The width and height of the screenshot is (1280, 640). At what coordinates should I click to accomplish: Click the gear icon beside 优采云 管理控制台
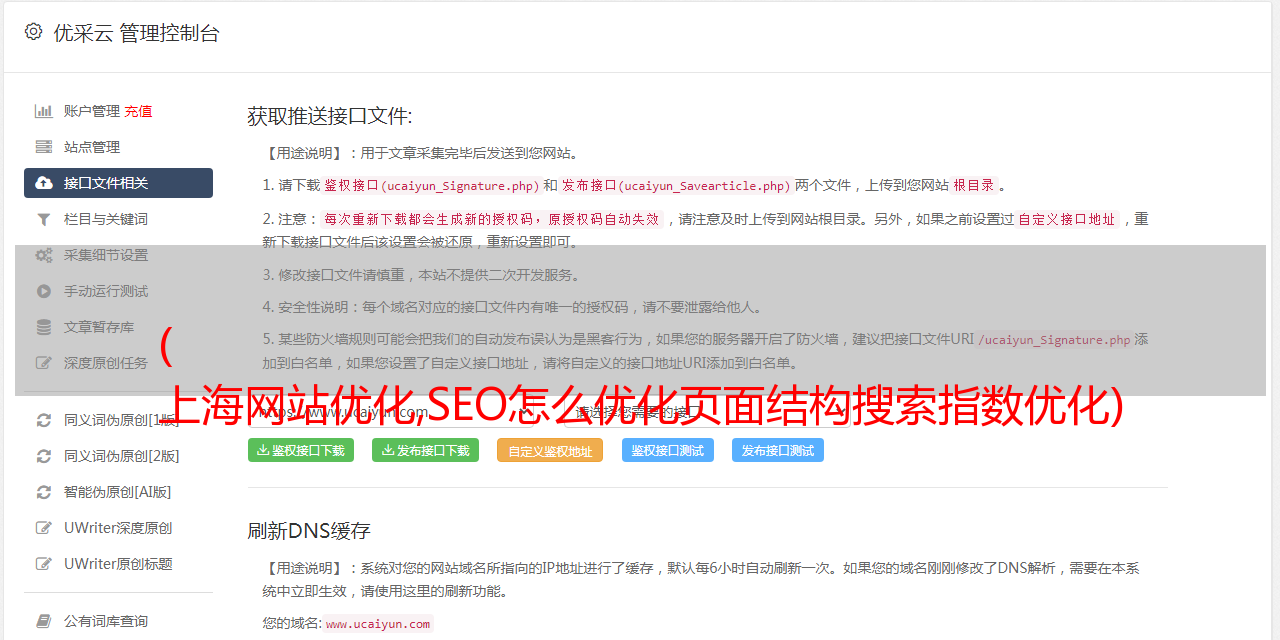click(x=33, y=32)
